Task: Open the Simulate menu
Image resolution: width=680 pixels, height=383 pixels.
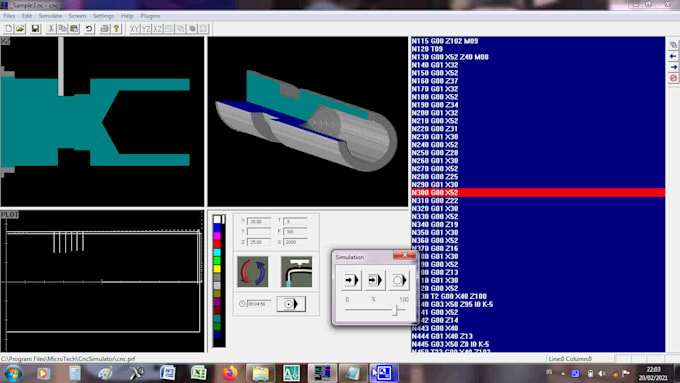Action: coord(50,16)
